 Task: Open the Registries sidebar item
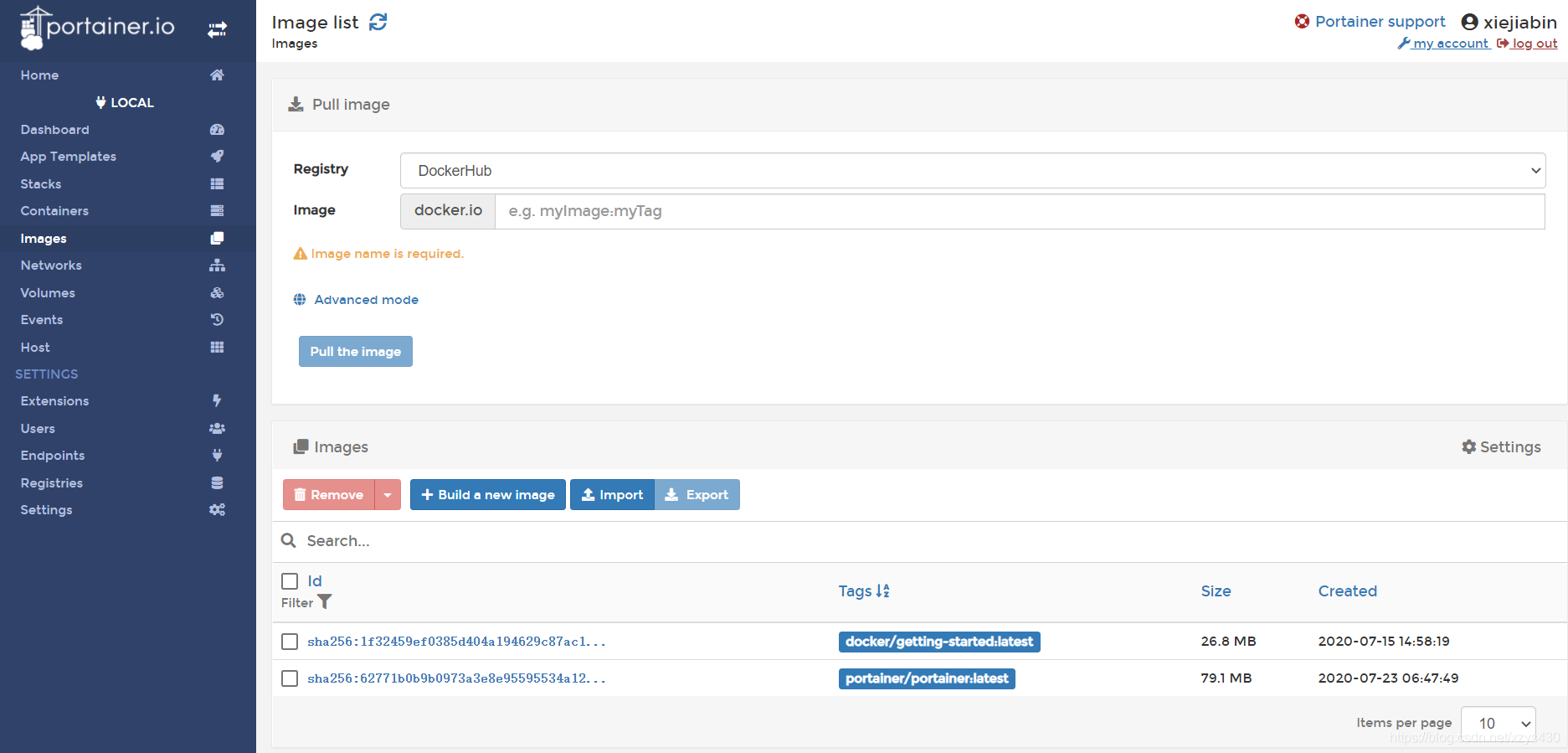pyautogui.click(x=51, y=483)
